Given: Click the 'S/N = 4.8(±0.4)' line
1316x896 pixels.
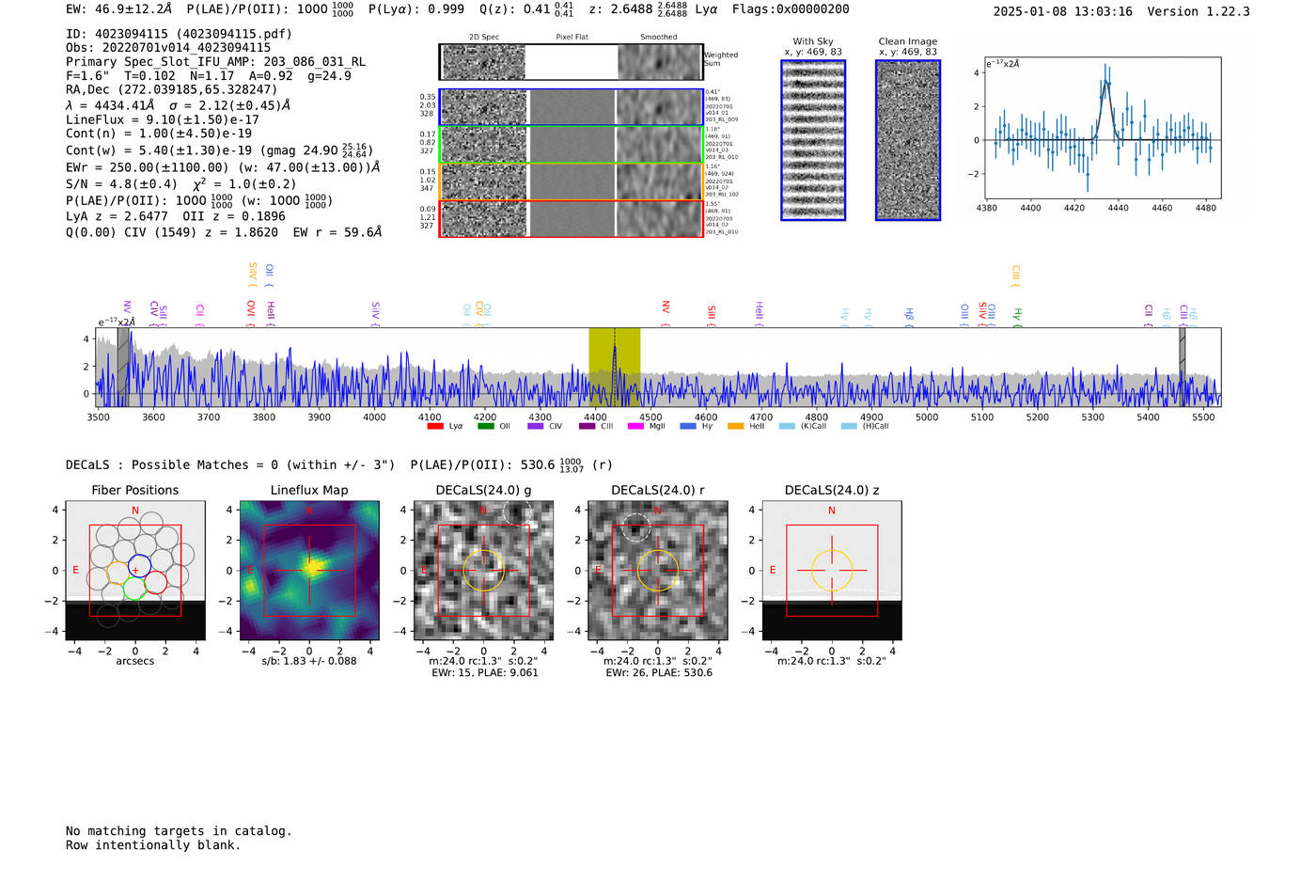Looking at the screenshot, I should tap(121, 184).
